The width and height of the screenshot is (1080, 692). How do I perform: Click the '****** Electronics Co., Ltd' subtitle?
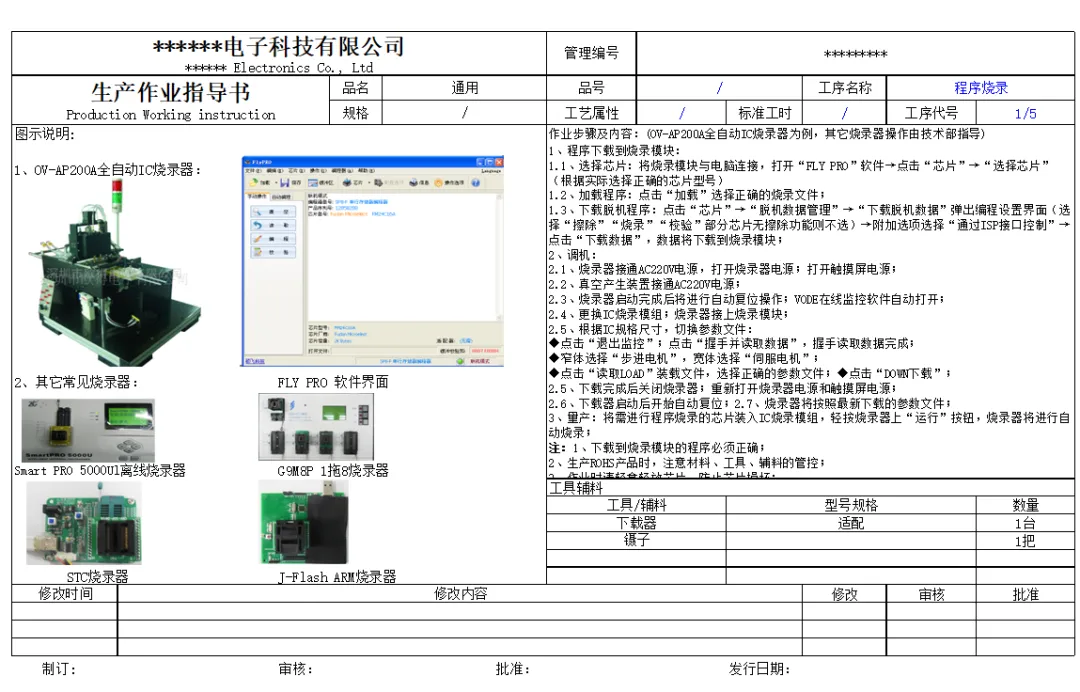(x=279, y=67)
